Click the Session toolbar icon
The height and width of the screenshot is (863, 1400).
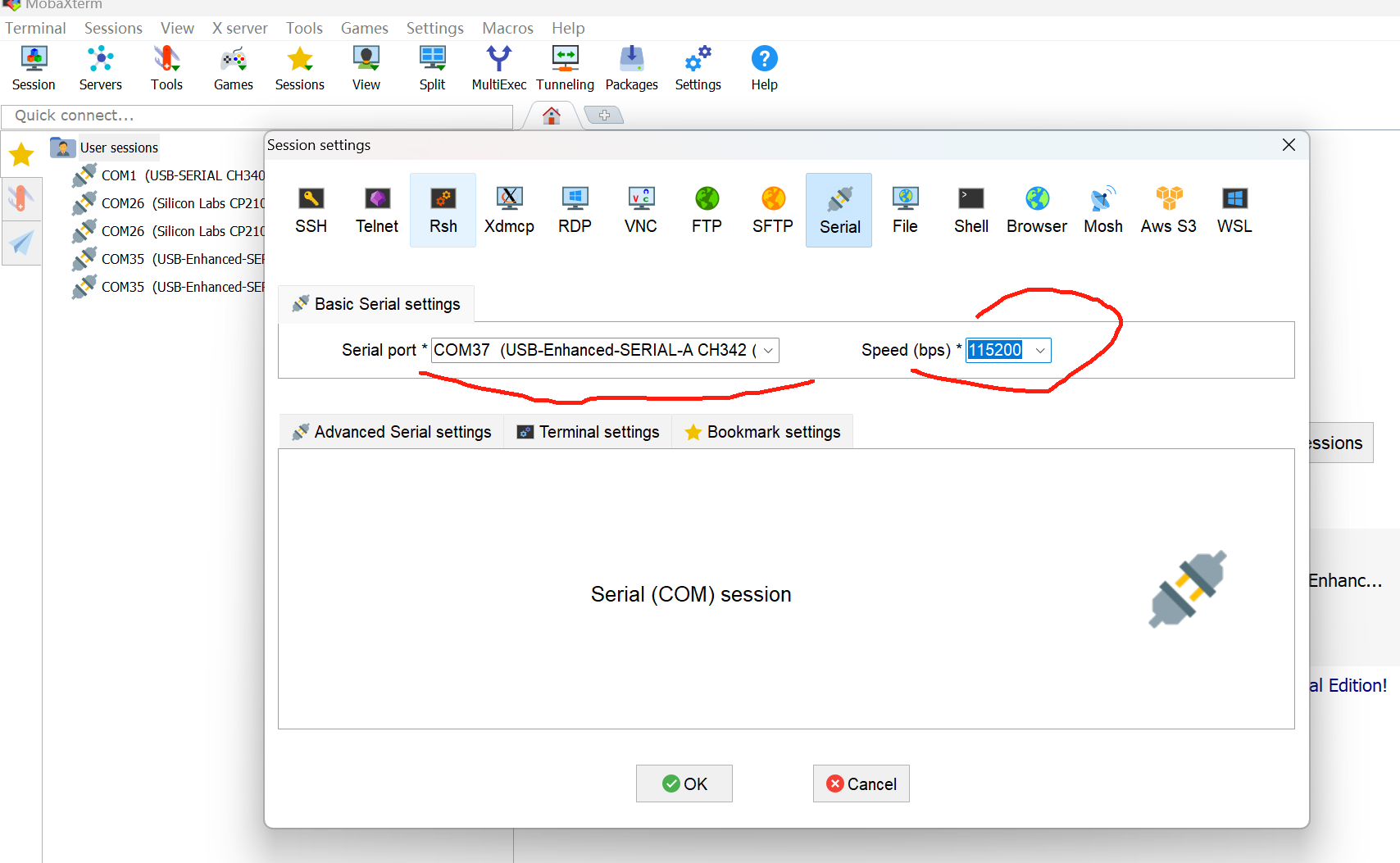click(x=34, y=68)
